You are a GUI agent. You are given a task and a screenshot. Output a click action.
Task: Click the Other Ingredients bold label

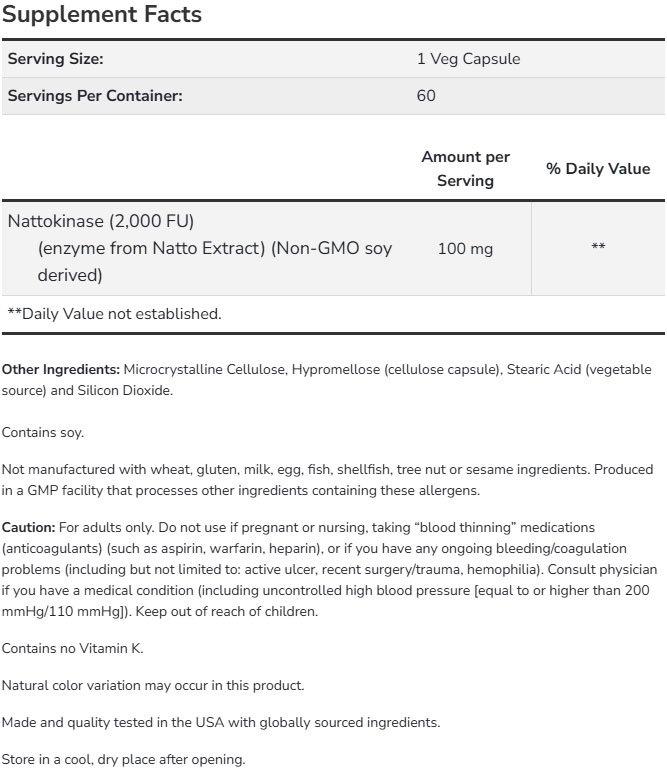click(60, 370)
